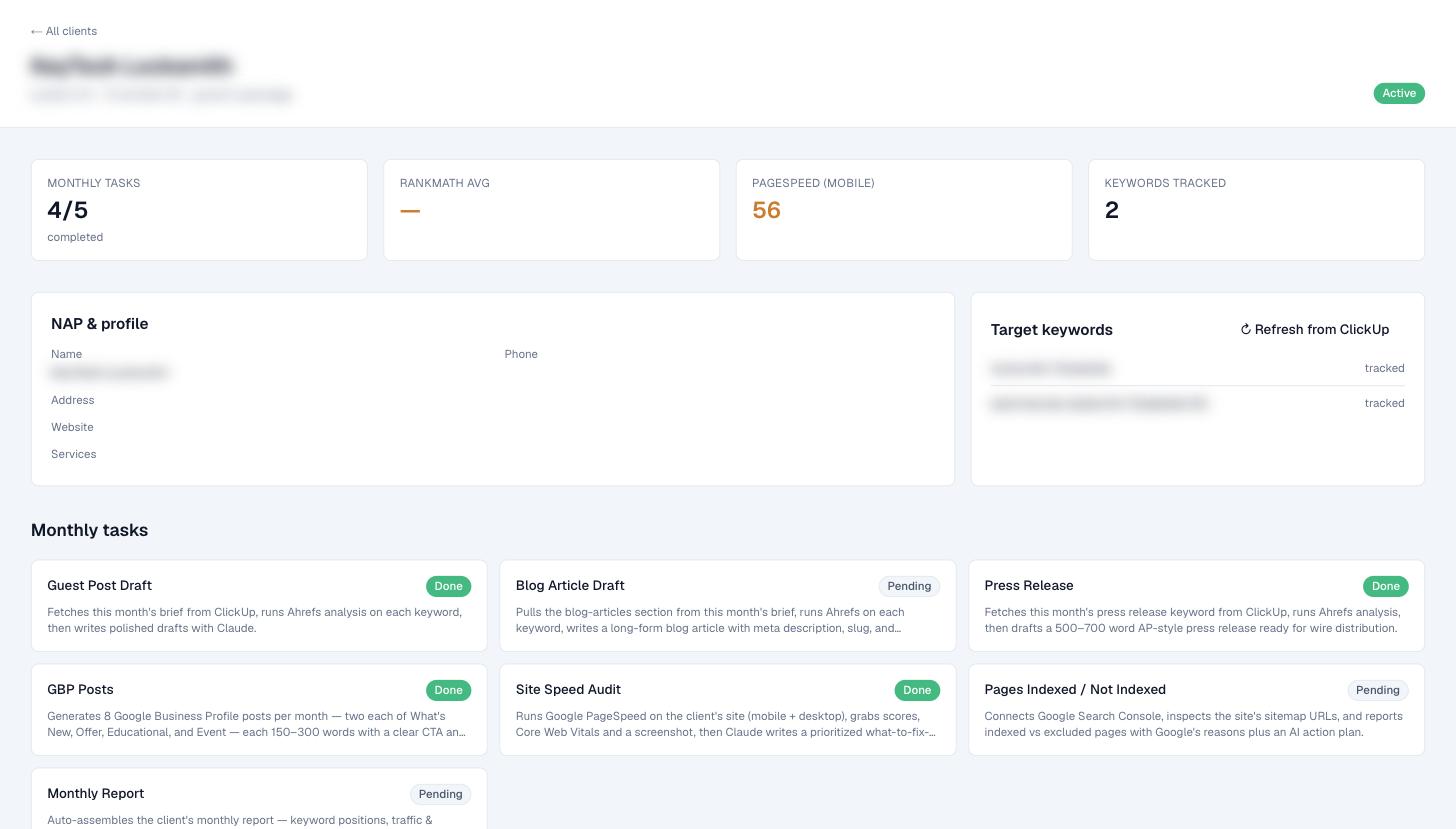Click Pages Indexed card description text
Viewport: 1456px width, 829px height.
click(1193, 724)
